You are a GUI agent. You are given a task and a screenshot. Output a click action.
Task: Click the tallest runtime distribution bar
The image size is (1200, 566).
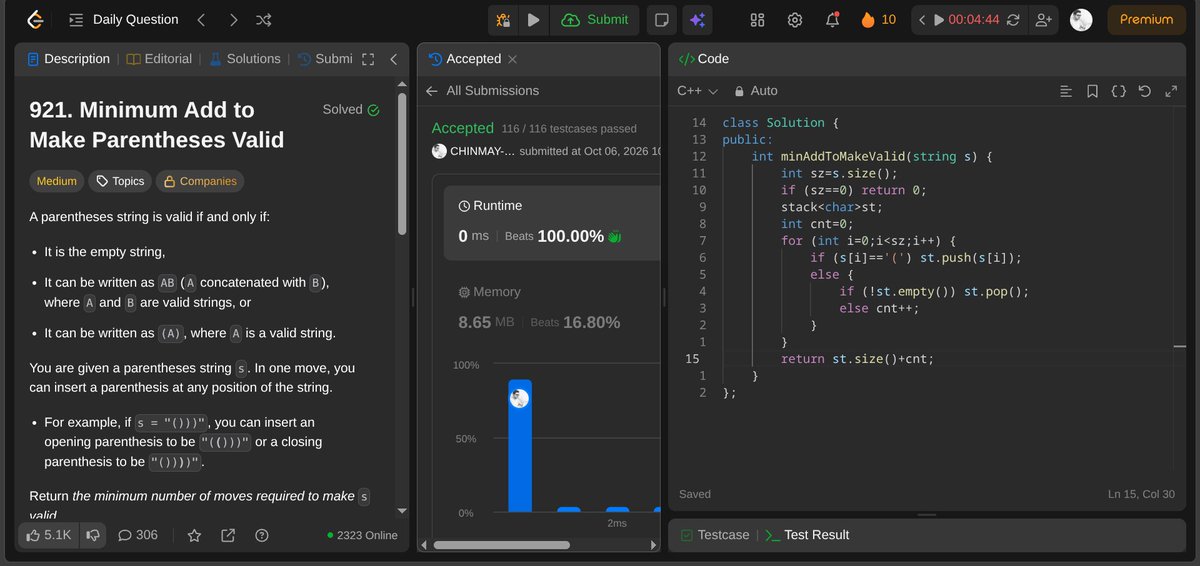[520, 446]
